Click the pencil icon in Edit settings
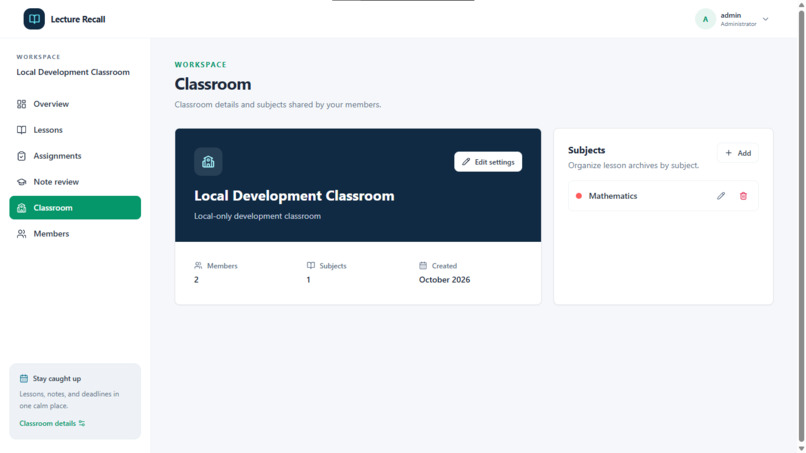This screenshot has width=806, height=453. (x=466, y=162)
